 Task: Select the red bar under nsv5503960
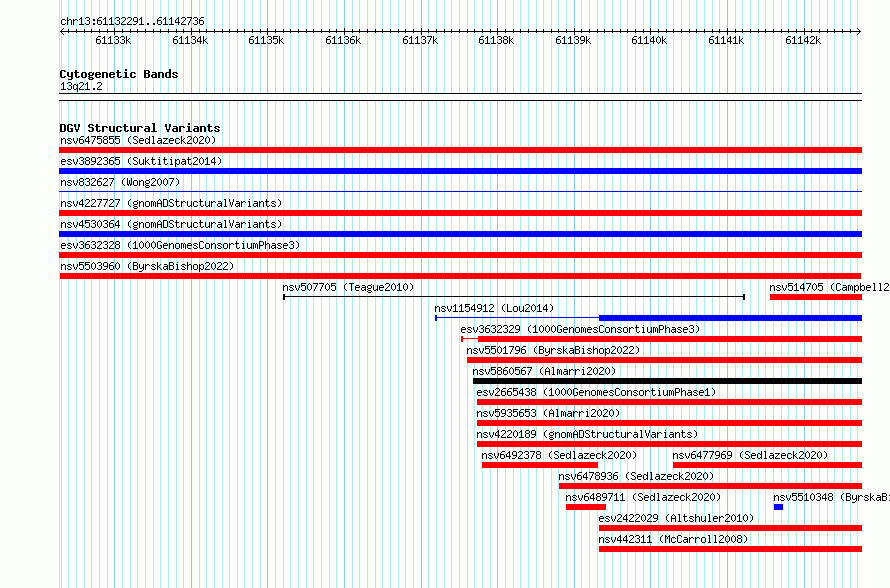(x=460, y=276)
